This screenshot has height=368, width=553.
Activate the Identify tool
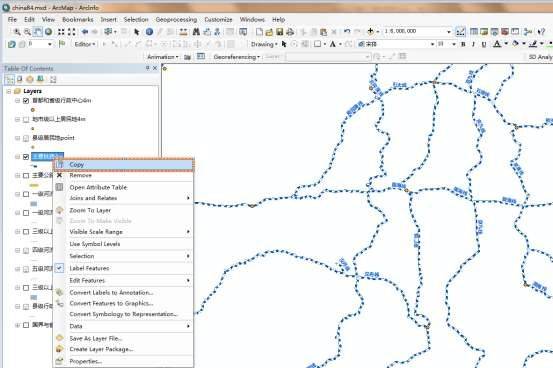click(x=149, y=32)
